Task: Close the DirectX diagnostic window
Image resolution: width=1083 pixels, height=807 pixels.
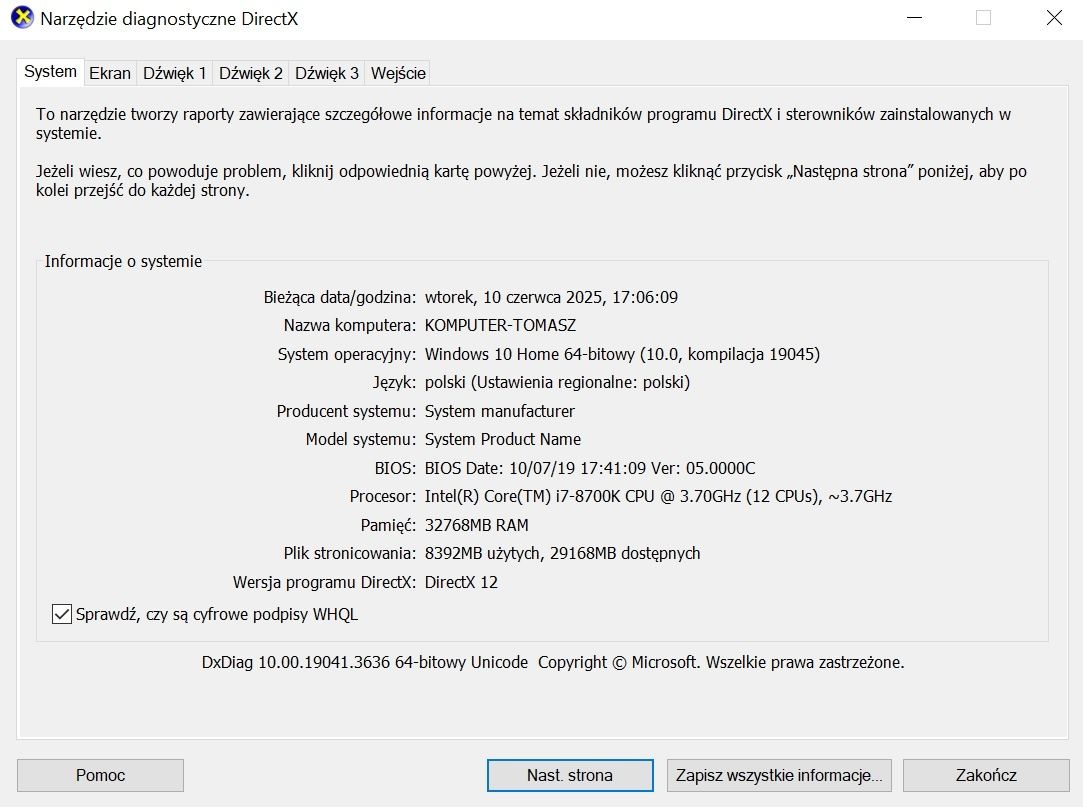Action: click(x=1054, y=18)
